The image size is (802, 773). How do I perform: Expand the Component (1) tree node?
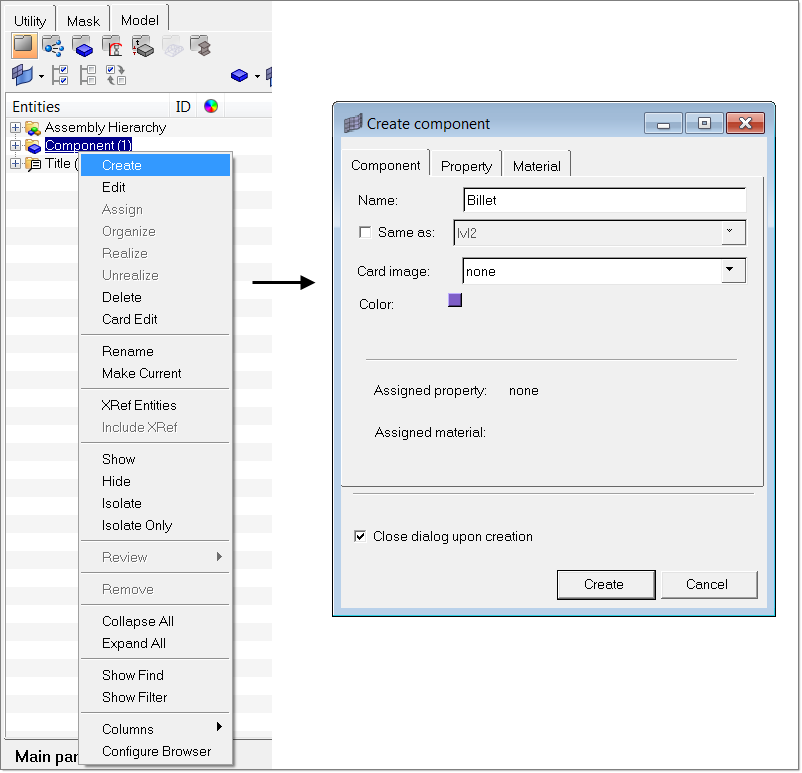coord(15,146)
